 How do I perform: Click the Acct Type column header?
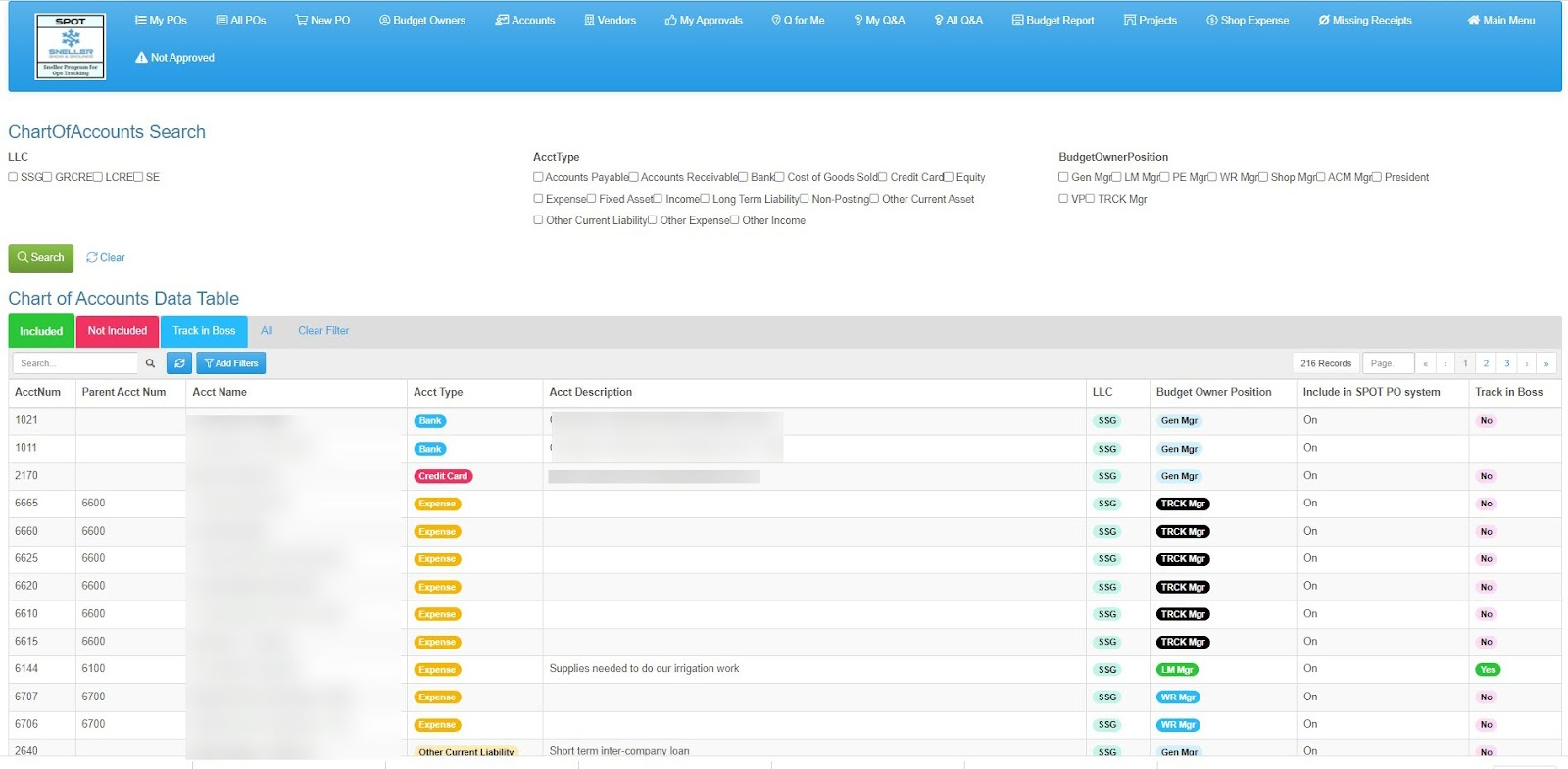pyautogui.click(x=438, y=392)
